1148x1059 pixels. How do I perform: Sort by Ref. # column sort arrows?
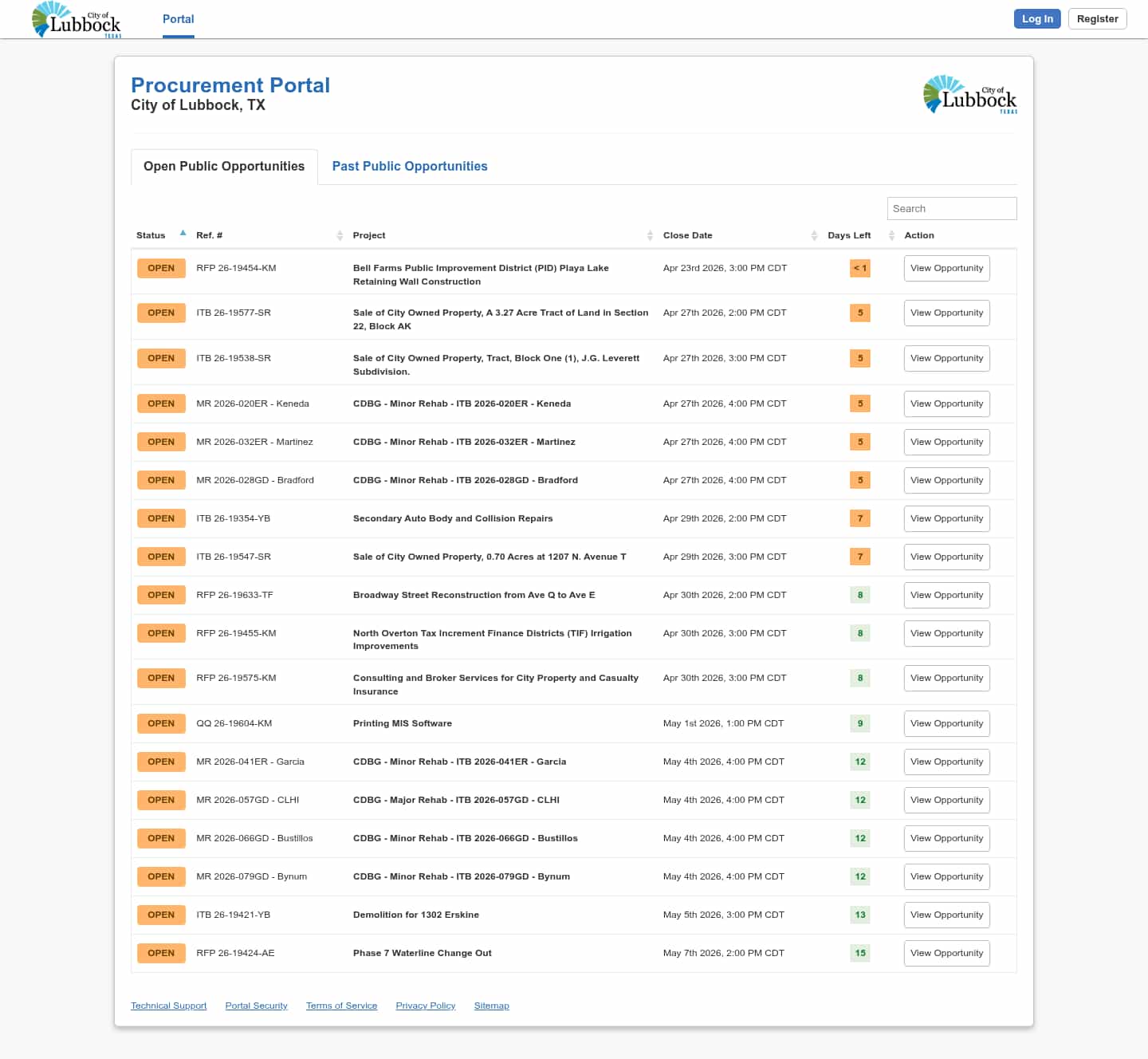pos(340,235)
